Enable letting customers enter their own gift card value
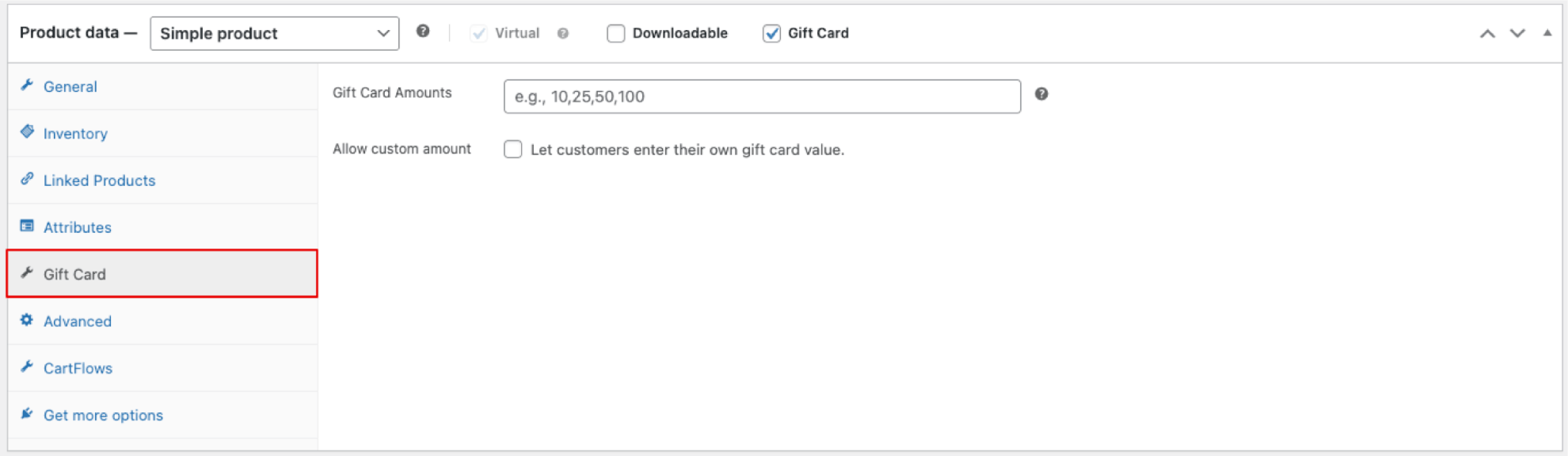The width and height of the screenshot is (1568, 456). coord(513,149)
